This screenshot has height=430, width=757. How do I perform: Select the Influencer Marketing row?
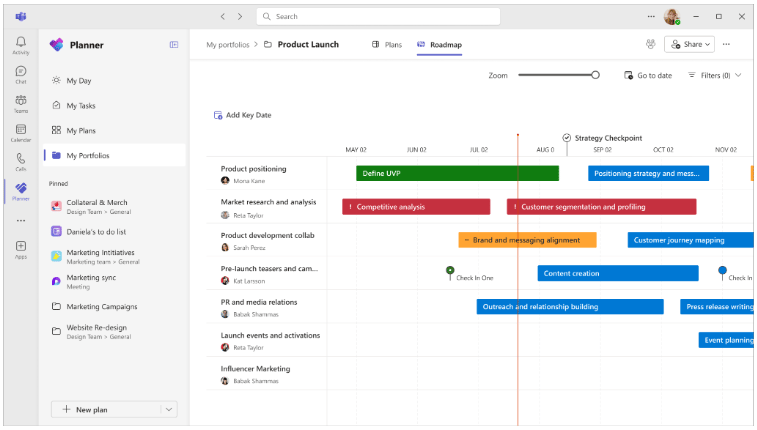tap(267, 374)
